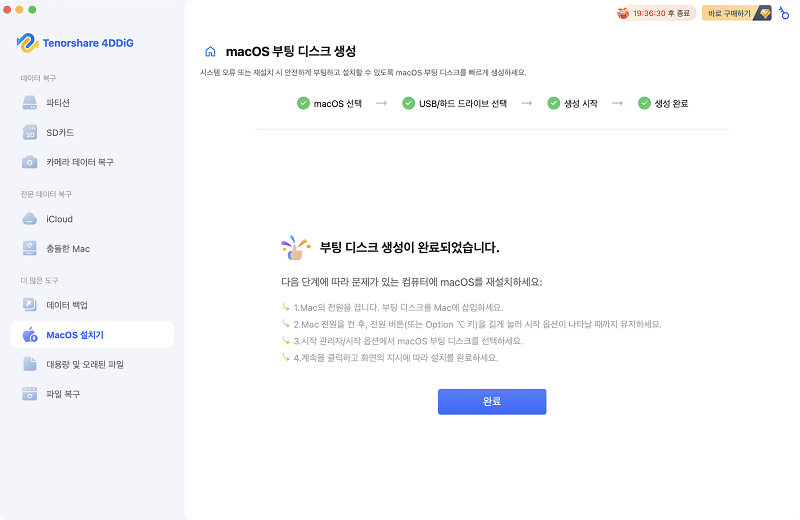Viewport: 800px width, 520px height.
Task: Click the green check beside 생성 완료
Action: click(644, 103)
